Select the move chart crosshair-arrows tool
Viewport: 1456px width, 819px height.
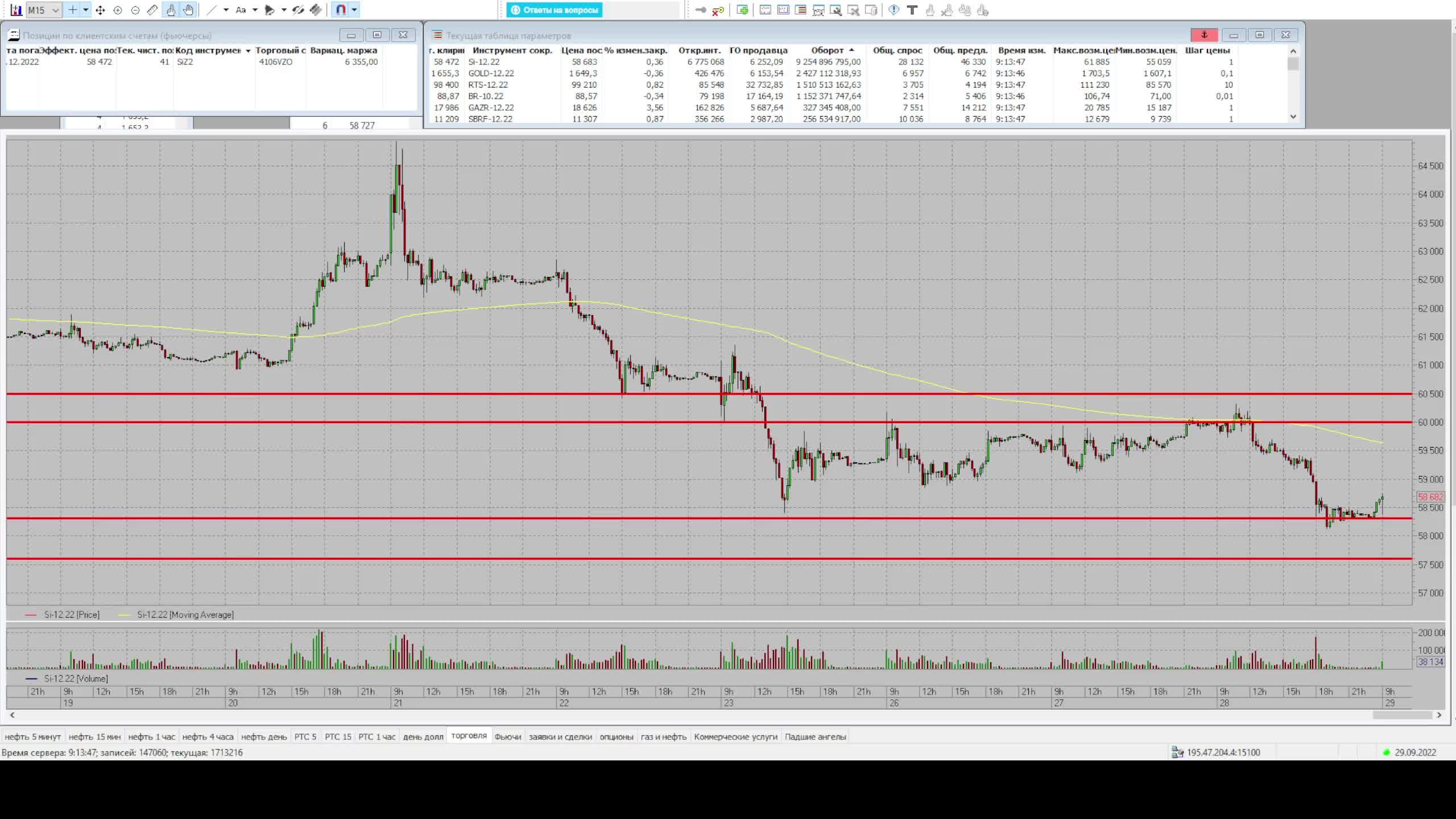pyautogui.click(x=101, y=10)
